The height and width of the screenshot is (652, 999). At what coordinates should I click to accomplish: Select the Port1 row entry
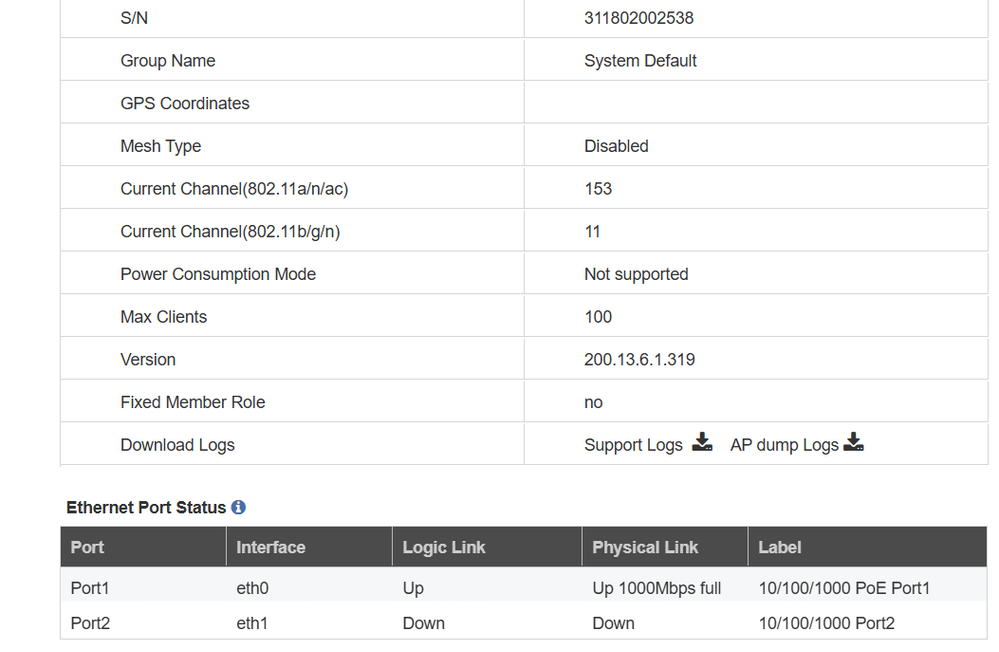tap(90, 588)
